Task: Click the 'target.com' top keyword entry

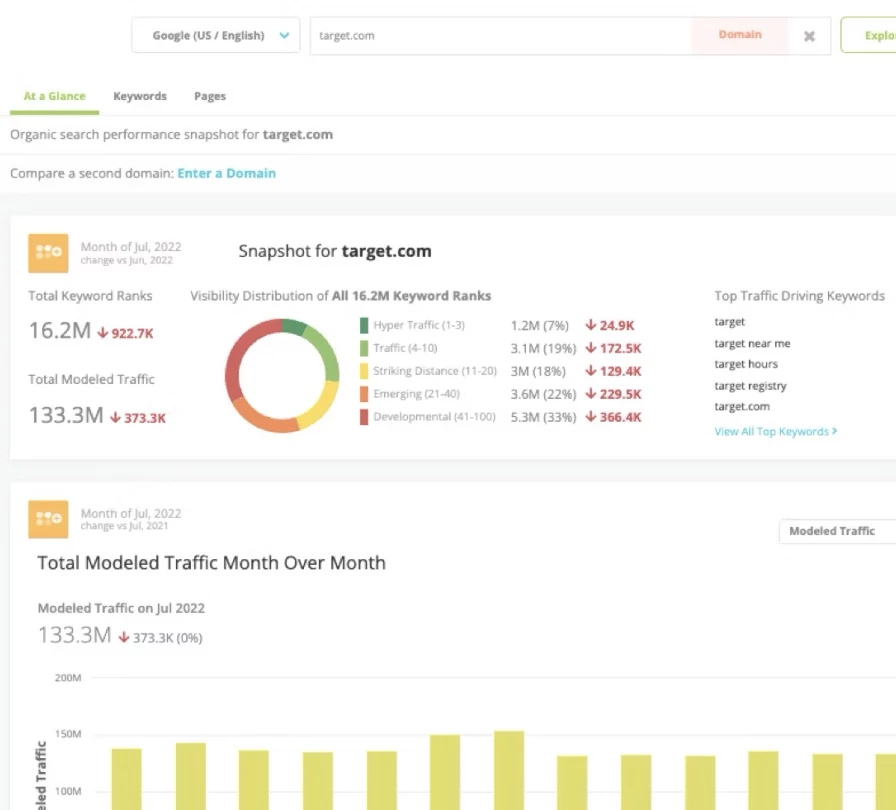Action: click(x=742, y=406)
